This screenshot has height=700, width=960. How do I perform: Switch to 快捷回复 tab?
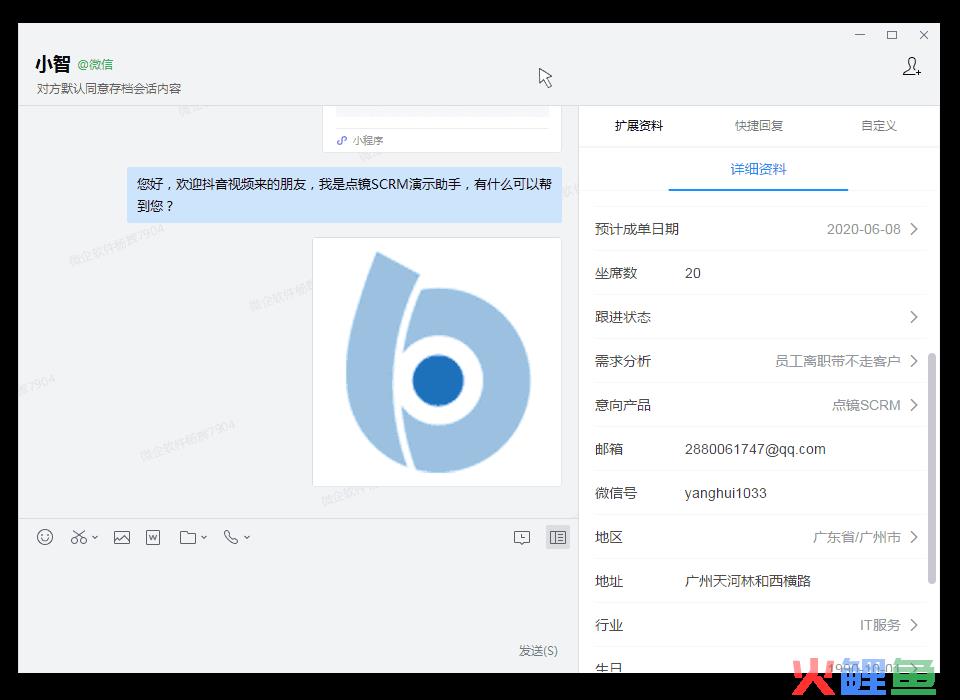[759, 126]
